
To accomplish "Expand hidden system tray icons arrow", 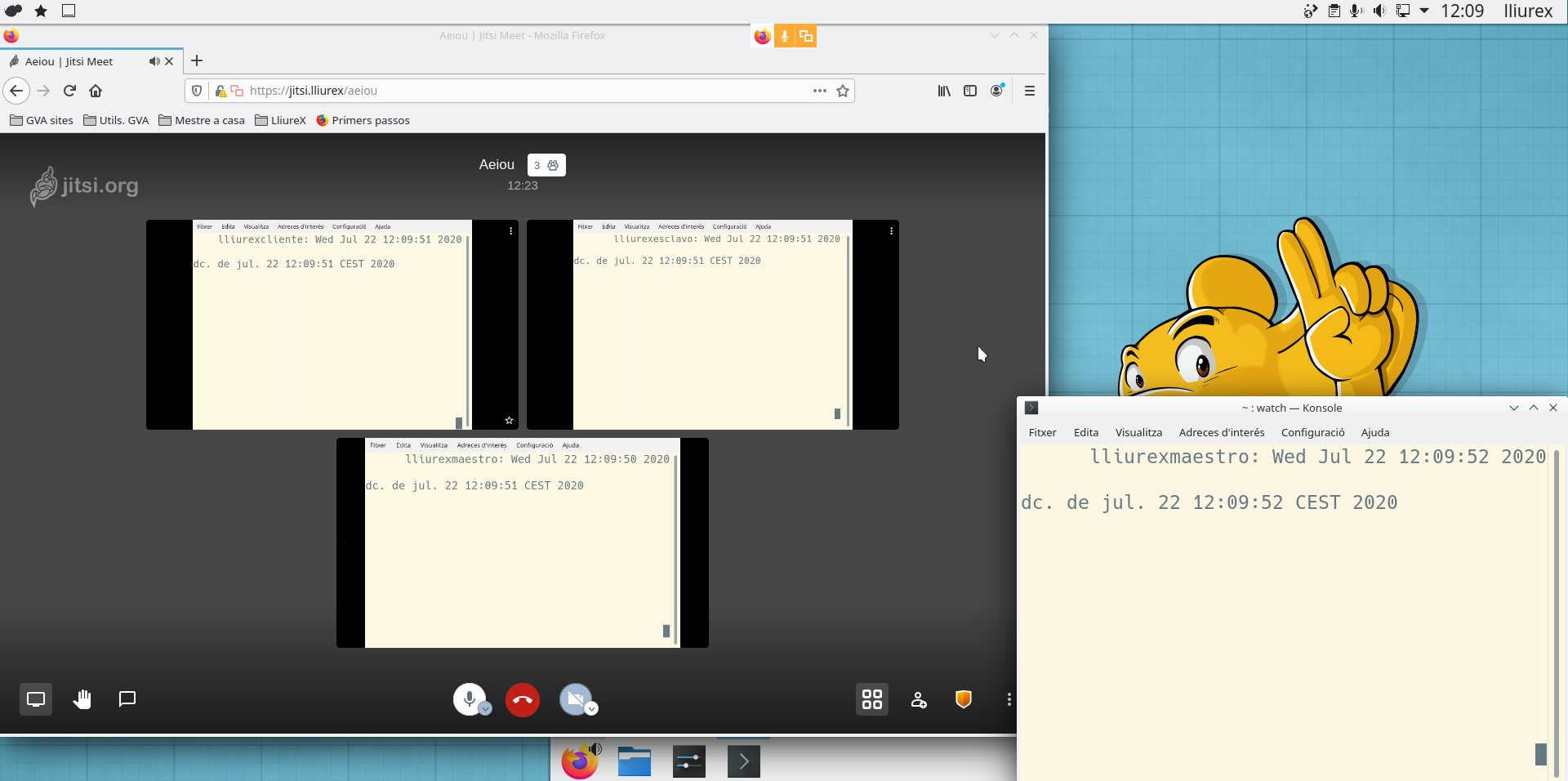I will point(1424,11).
